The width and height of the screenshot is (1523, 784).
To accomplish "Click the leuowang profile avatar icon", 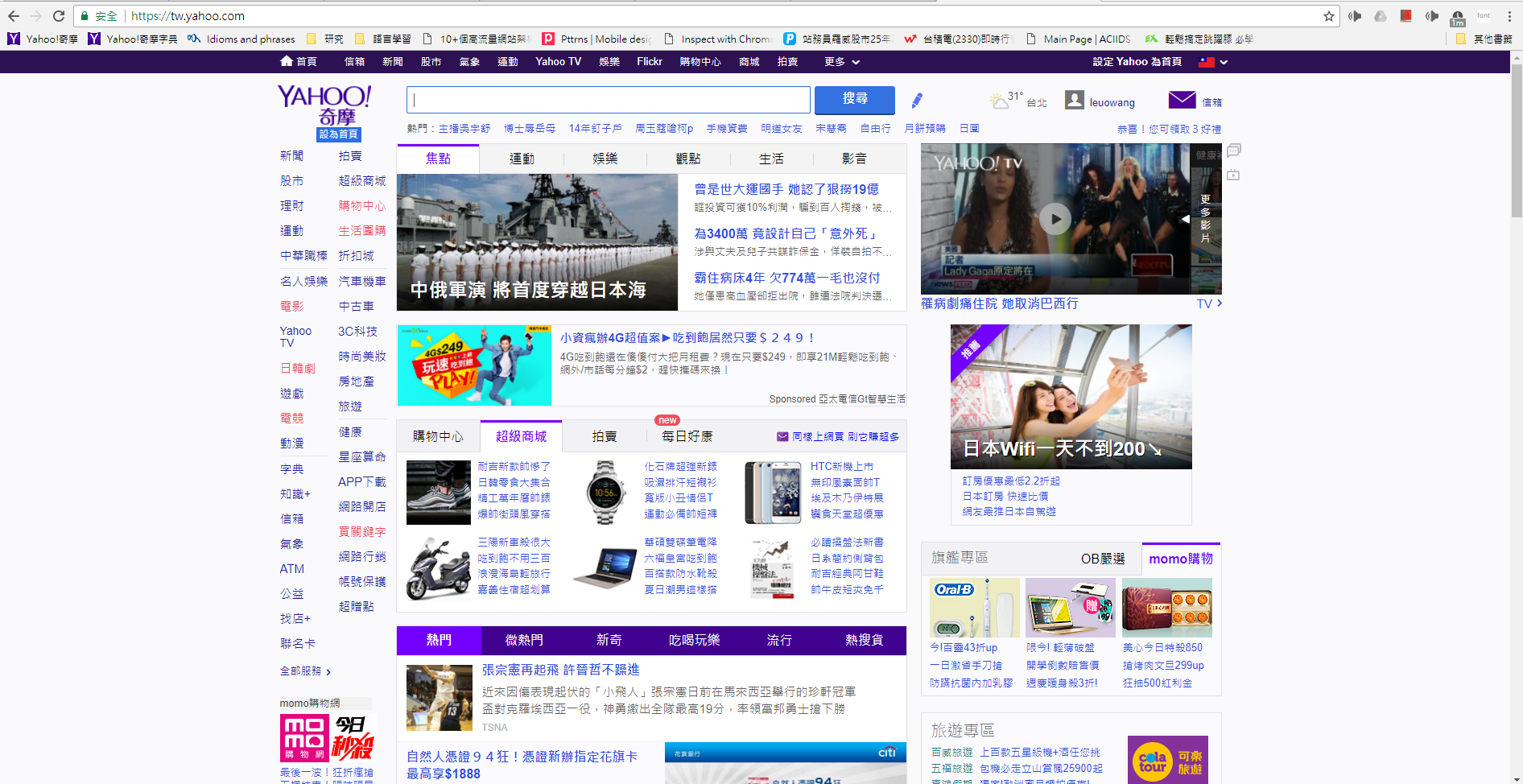I will [1075, 100].
